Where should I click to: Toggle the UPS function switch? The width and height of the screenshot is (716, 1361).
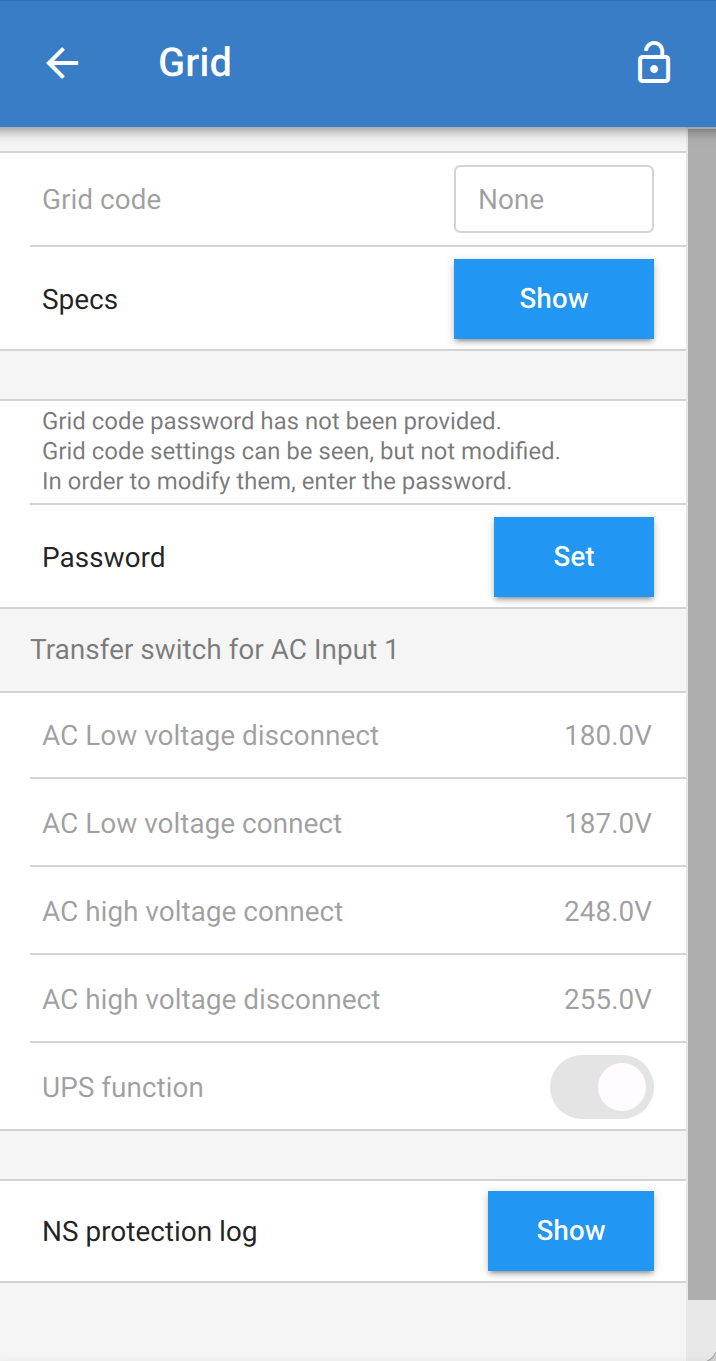point(601,1087)
